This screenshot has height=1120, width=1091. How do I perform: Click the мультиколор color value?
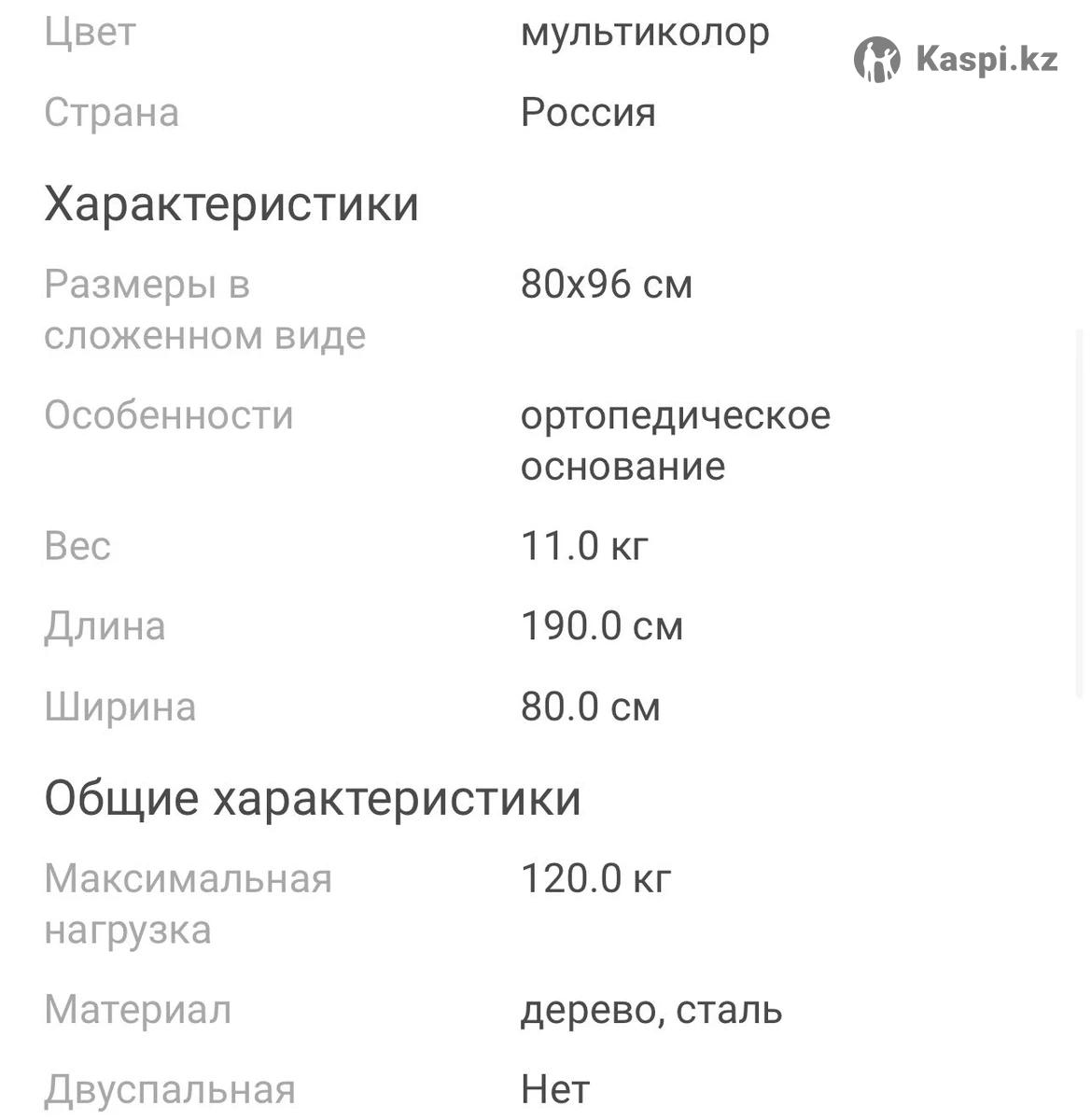point(645,33)
